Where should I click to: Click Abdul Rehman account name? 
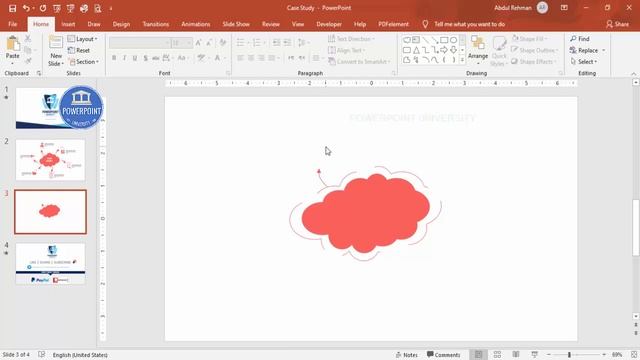click(513, 8)
